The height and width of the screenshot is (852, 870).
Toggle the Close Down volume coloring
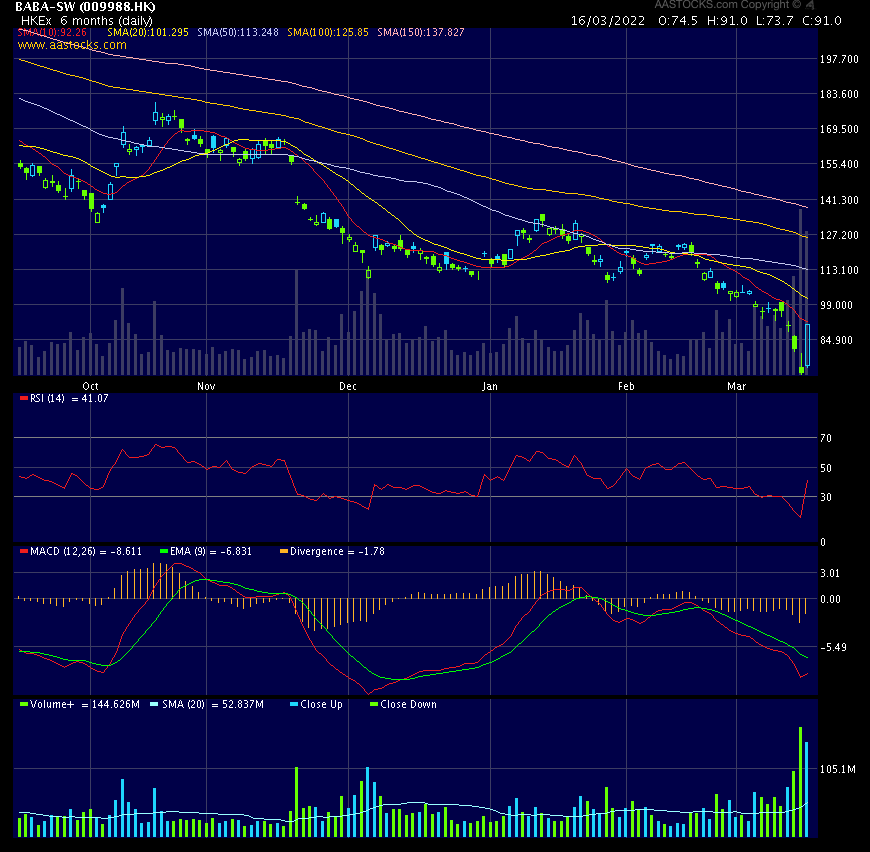click(x=371, y=705)
